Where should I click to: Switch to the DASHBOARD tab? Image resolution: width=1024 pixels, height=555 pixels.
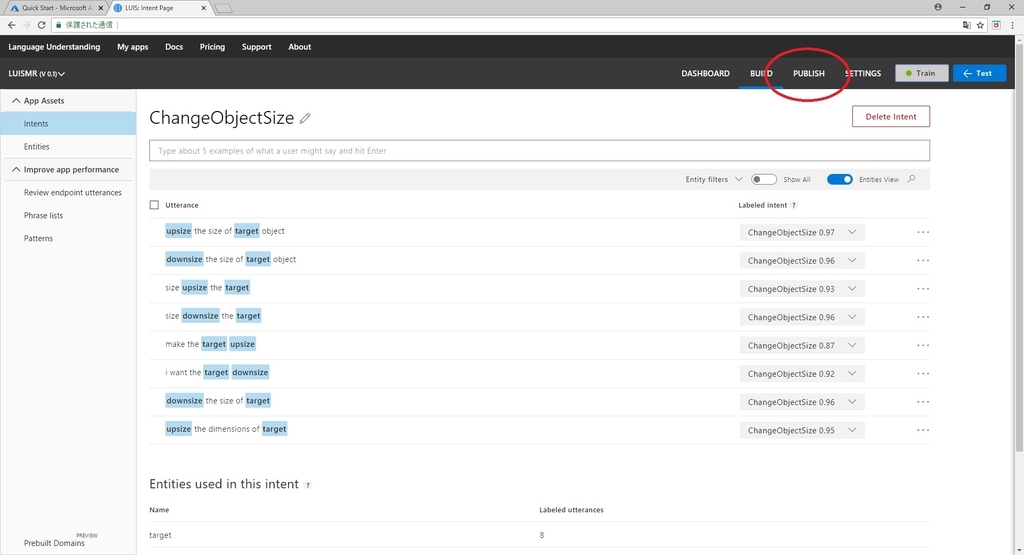point(705,73)
